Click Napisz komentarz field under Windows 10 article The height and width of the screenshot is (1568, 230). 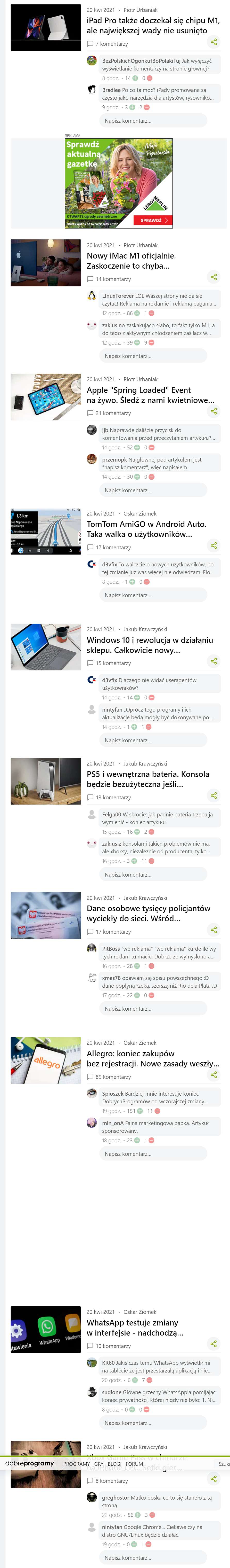coord(153,740)
